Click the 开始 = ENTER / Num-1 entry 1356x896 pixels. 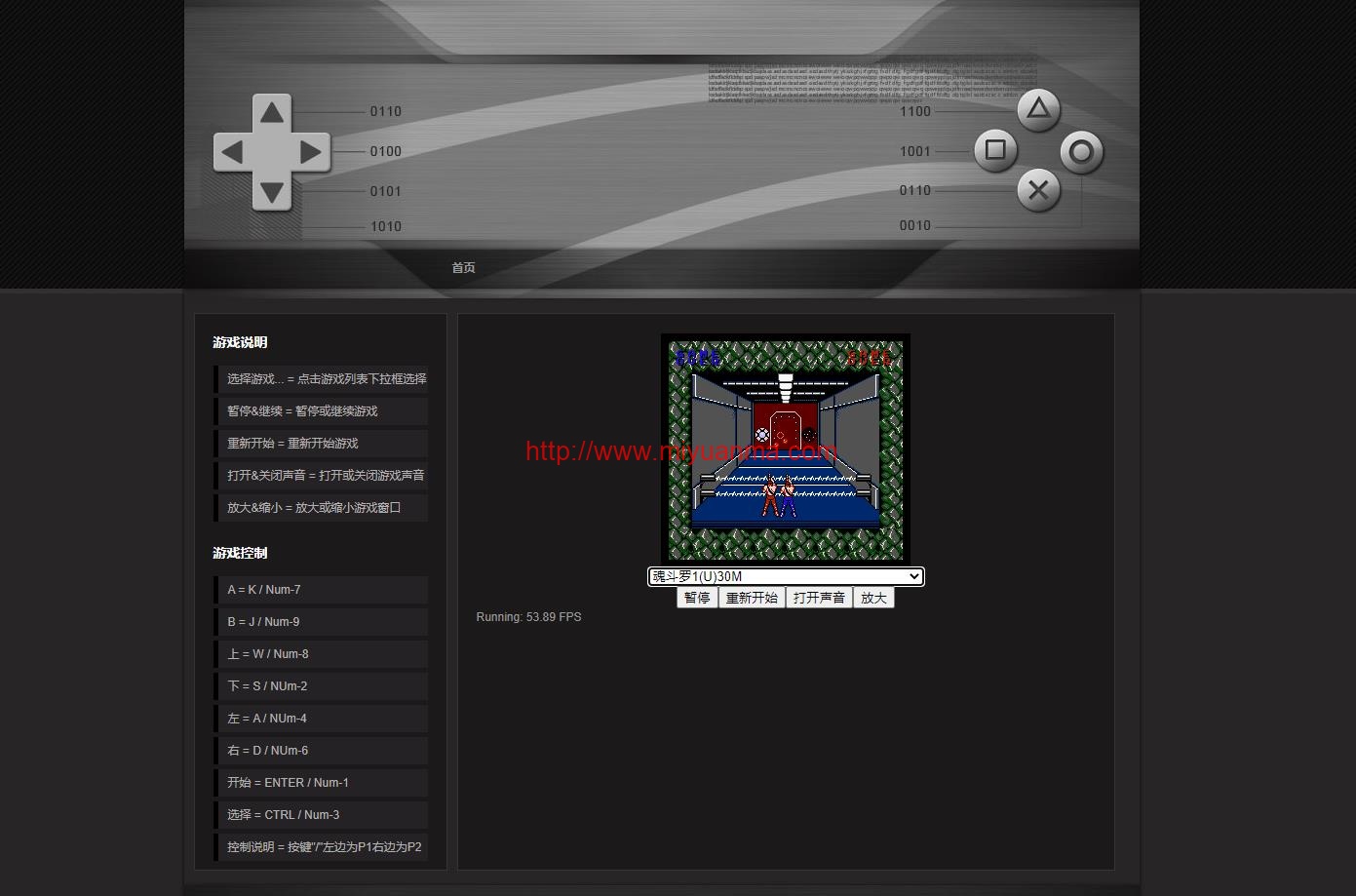(321, 782)
